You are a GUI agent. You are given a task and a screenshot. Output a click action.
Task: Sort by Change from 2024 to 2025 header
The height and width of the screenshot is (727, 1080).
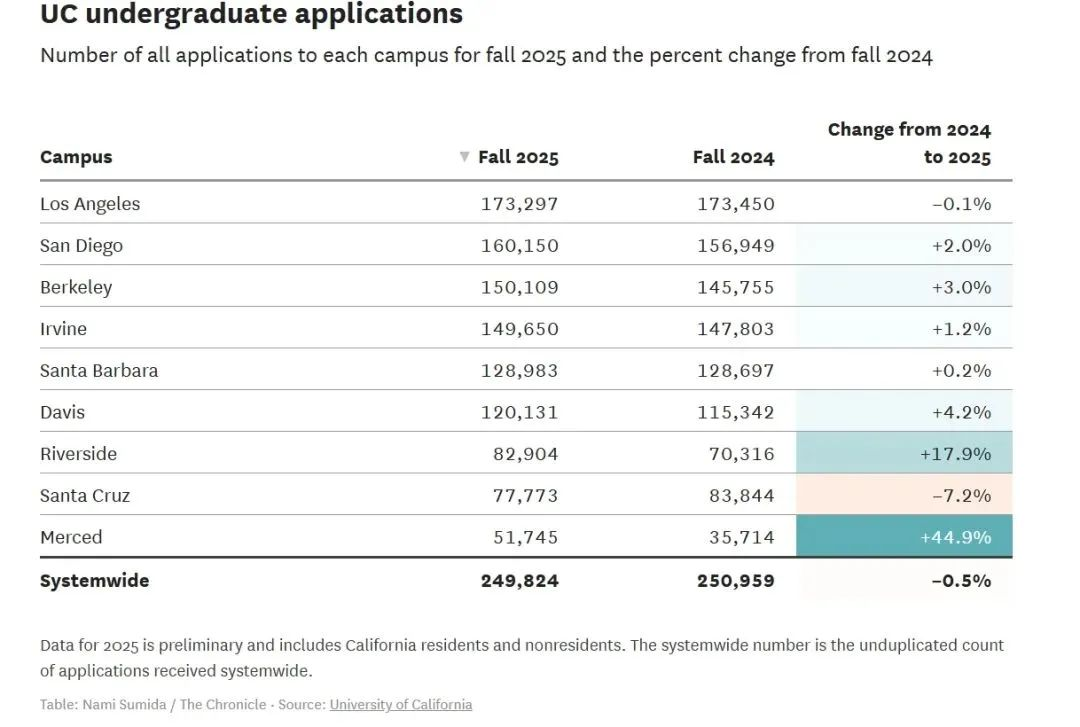coord(909,143)
